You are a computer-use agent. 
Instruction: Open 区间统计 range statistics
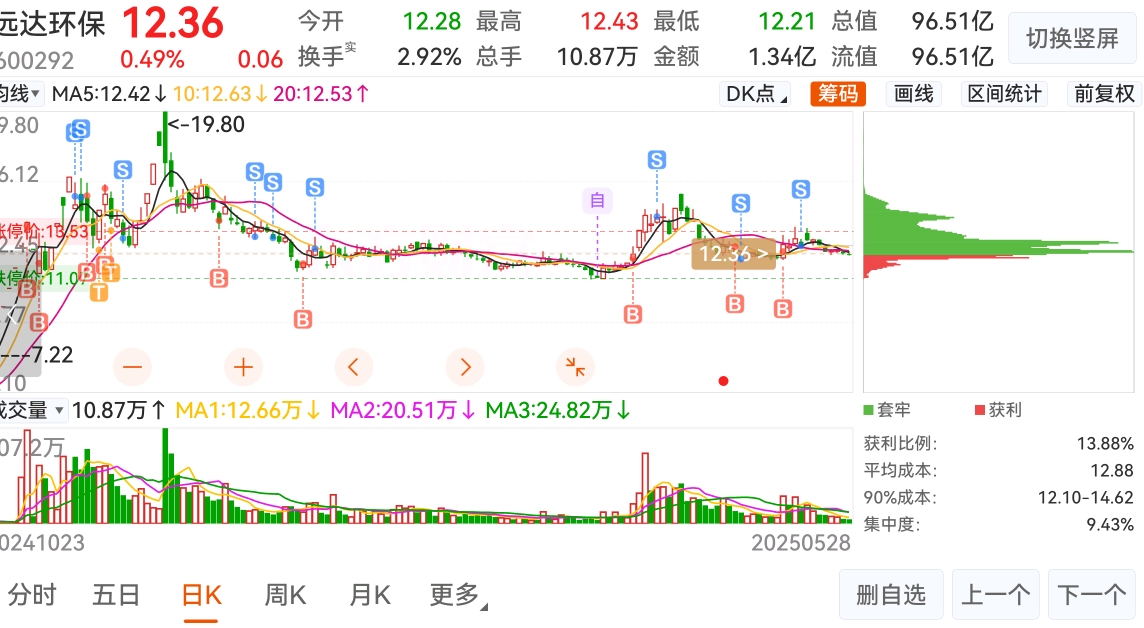[x=1005, y=94]
